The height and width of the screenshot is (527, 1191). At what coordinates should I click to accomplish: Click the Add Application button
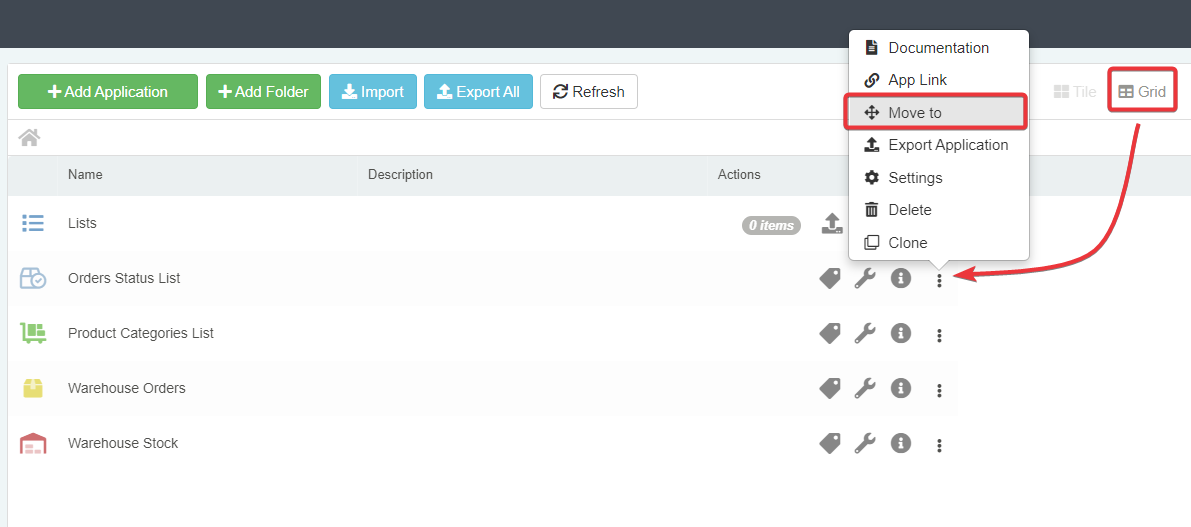click(108, 92)
